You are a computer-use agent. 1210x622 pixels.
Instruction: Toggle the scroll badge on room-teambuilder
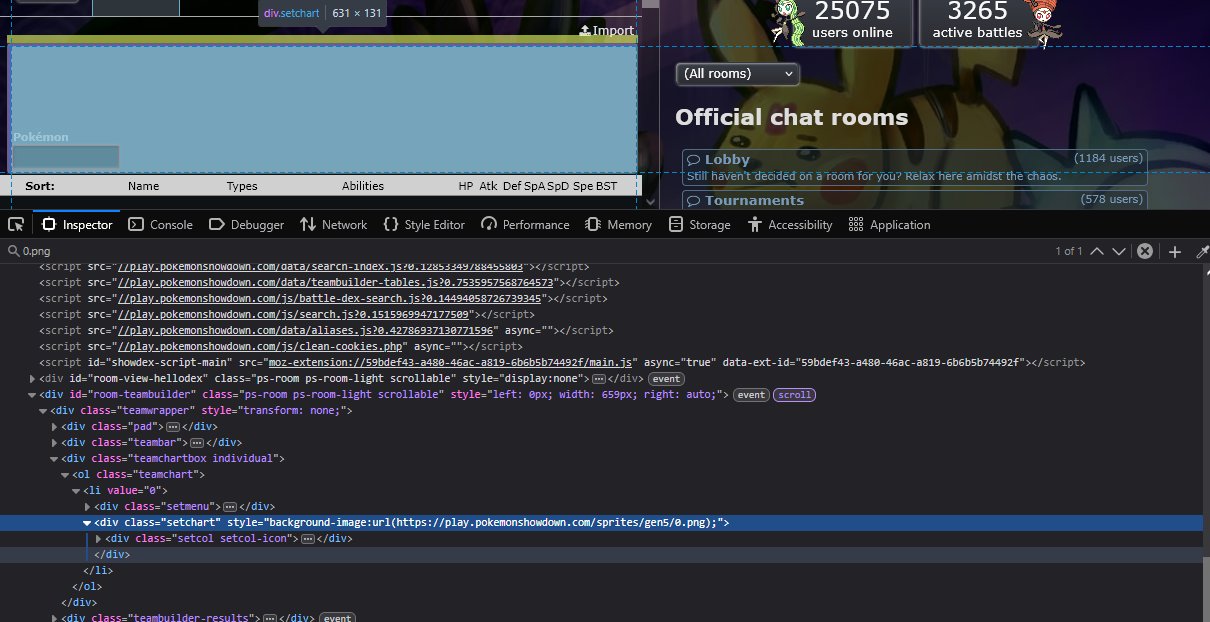tap(795, 395)
